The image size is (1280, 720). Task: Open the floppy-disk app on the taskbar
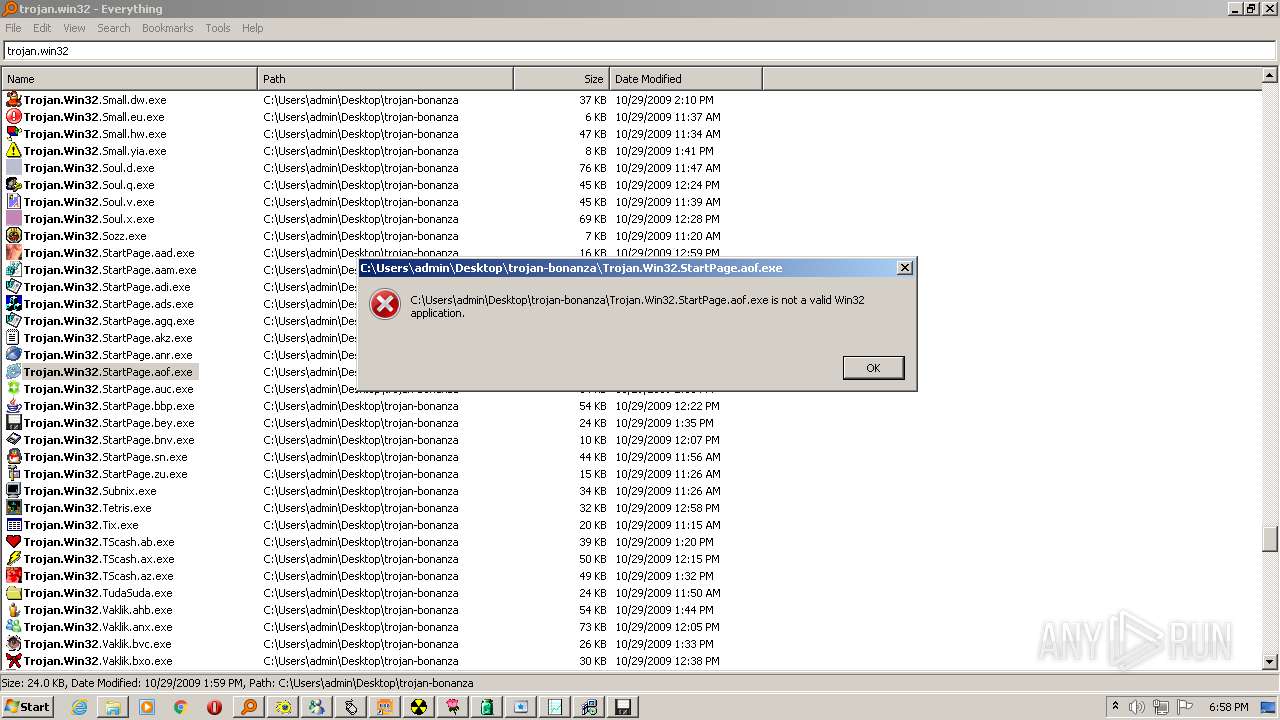pos(622,707)
